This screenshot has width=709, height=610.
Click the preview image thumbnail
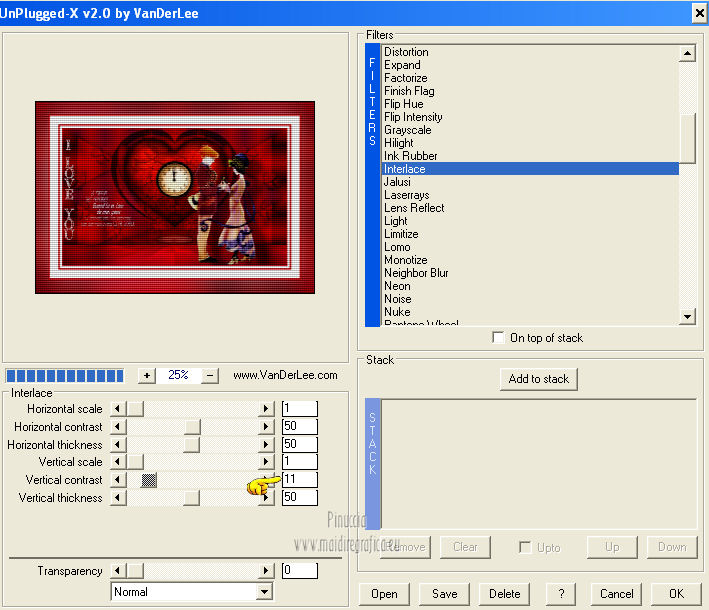click(x=175, y=197)
